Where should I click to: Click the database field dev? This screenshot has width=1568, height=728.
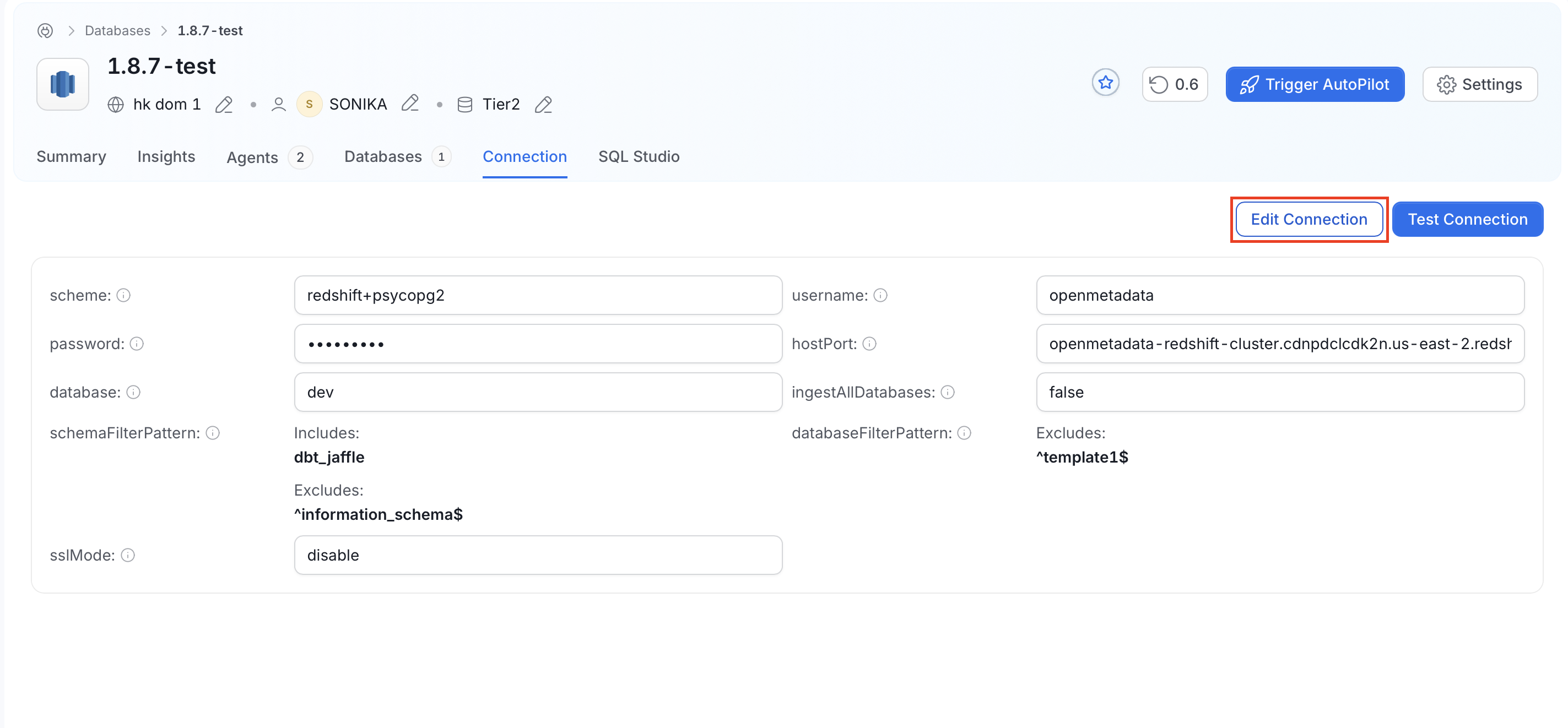pos(538,392)
